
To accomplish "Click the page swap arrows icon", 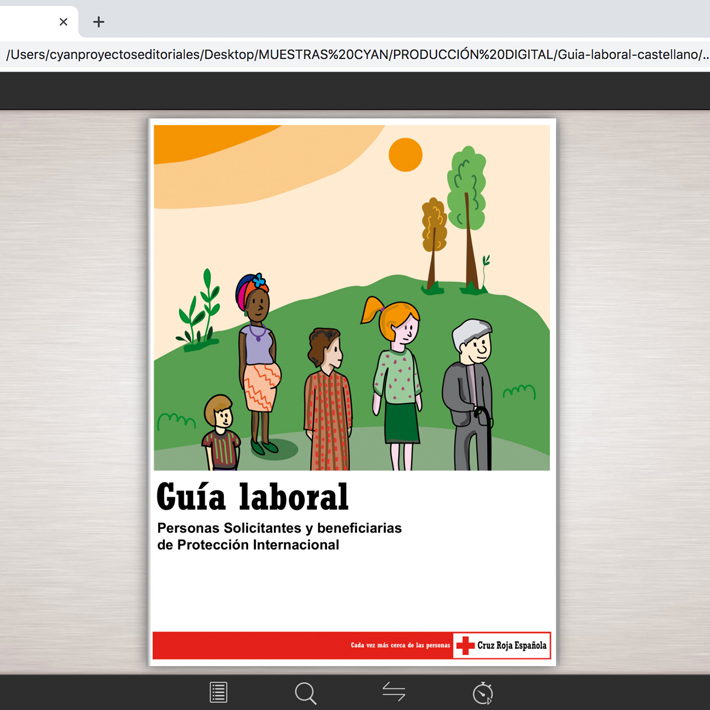I will click(393, 692).
